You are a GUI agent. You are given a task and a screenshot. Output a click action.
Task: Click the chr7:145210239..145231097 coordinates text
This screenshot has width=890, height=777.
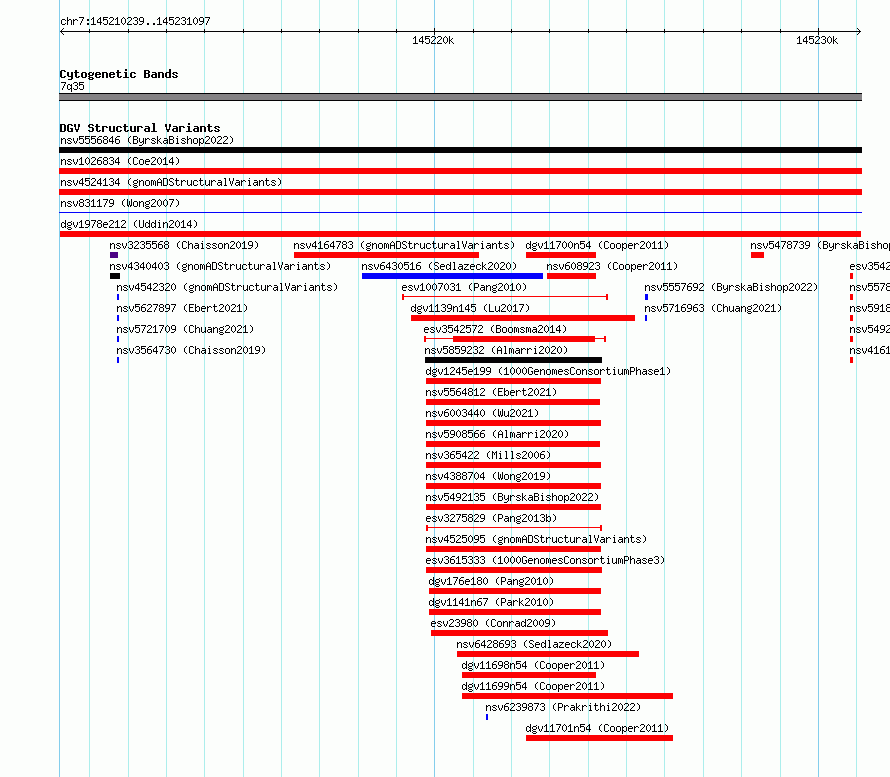point(135,22)
